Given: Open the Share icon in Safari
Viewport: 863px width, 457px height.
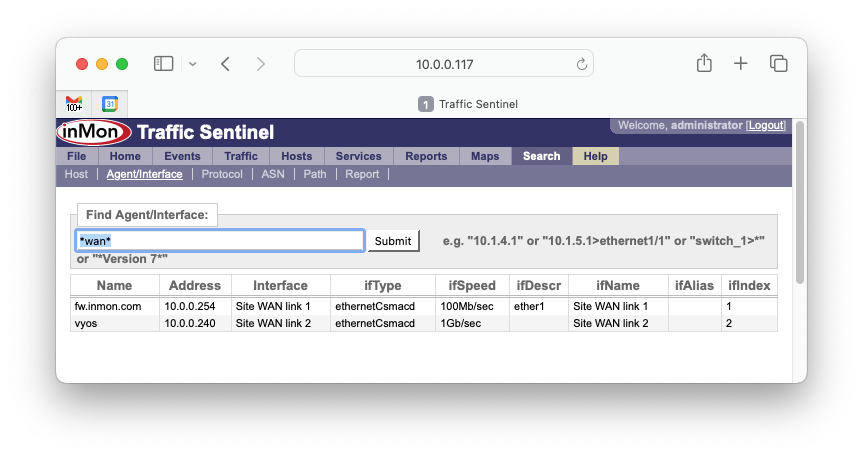Looking at the screenshot, I should tap(704, 63).
